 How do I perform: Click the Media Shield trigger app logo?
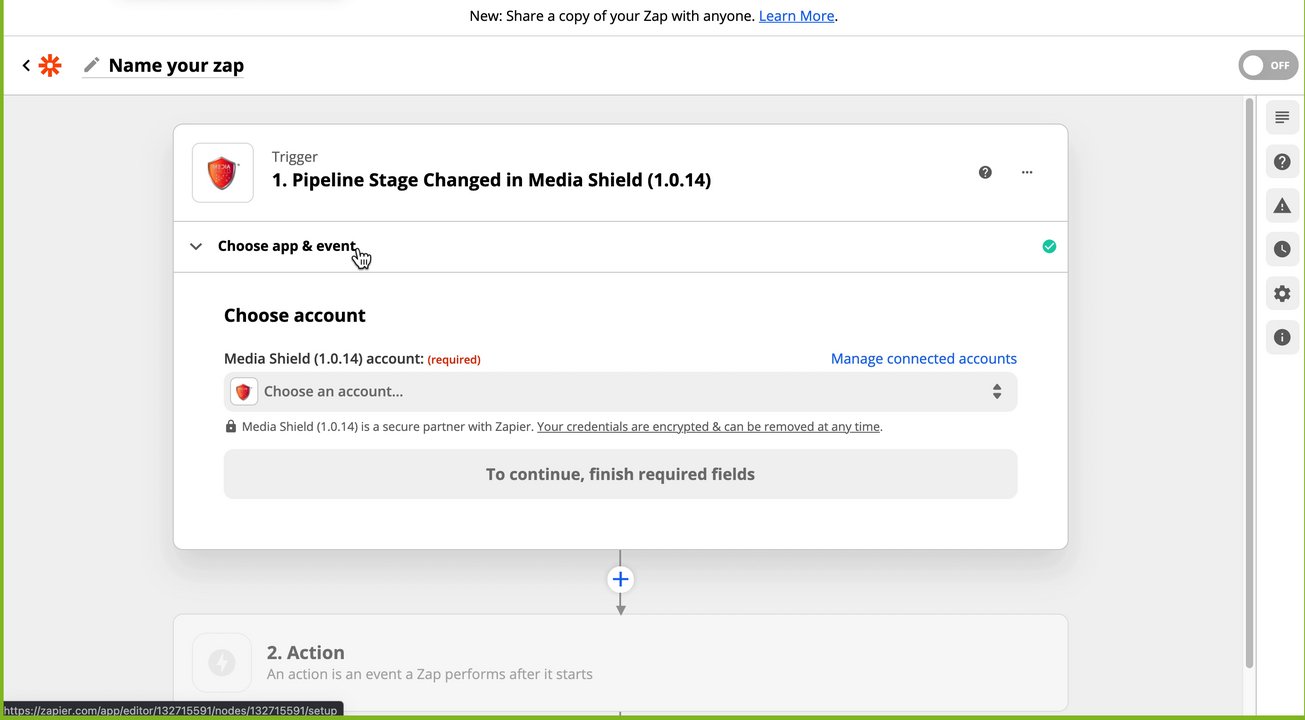(222, 173)
